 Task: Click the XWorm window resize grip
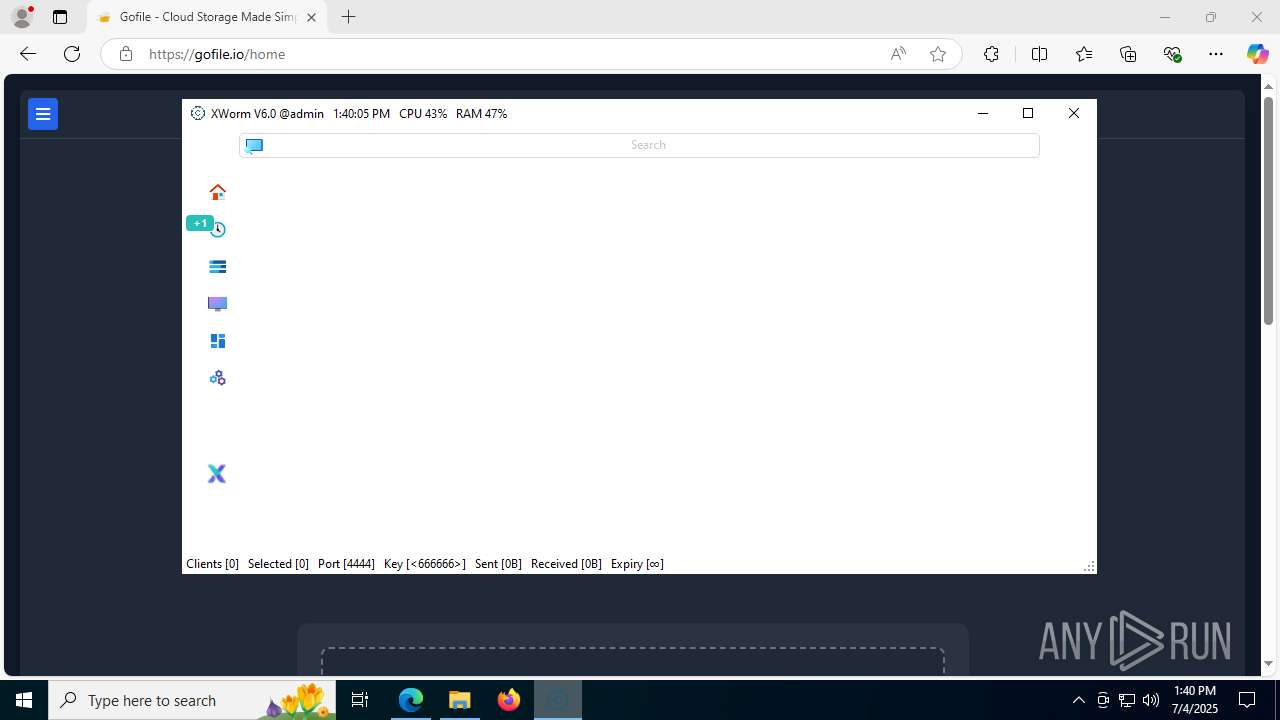point(1089,567)
